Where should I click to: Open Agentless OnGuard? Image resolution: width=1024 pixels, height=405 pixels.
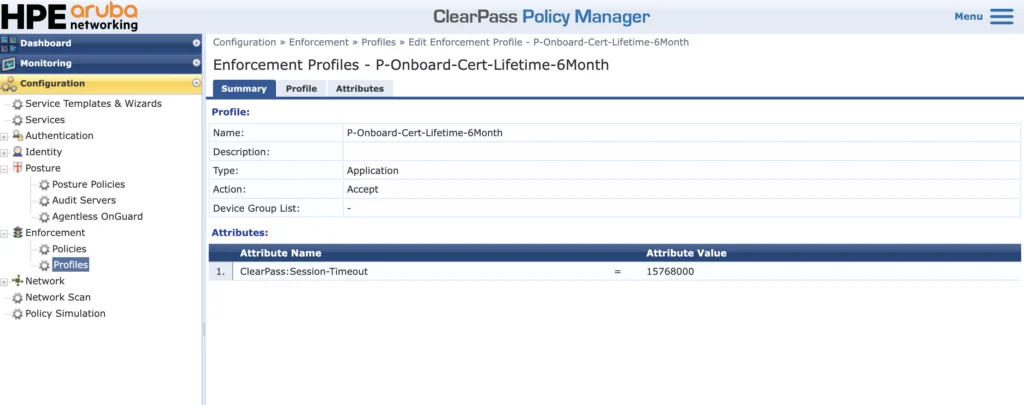[97, 216]
